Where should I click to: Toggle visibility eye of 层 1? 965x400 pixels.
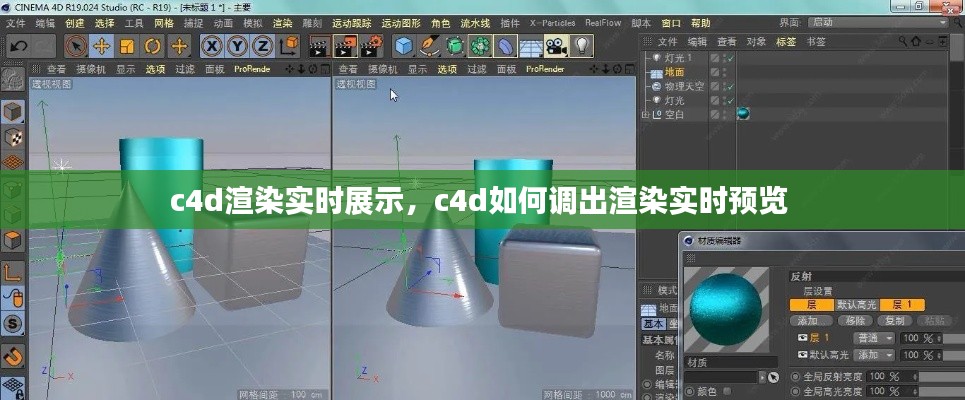pos(802,339)
